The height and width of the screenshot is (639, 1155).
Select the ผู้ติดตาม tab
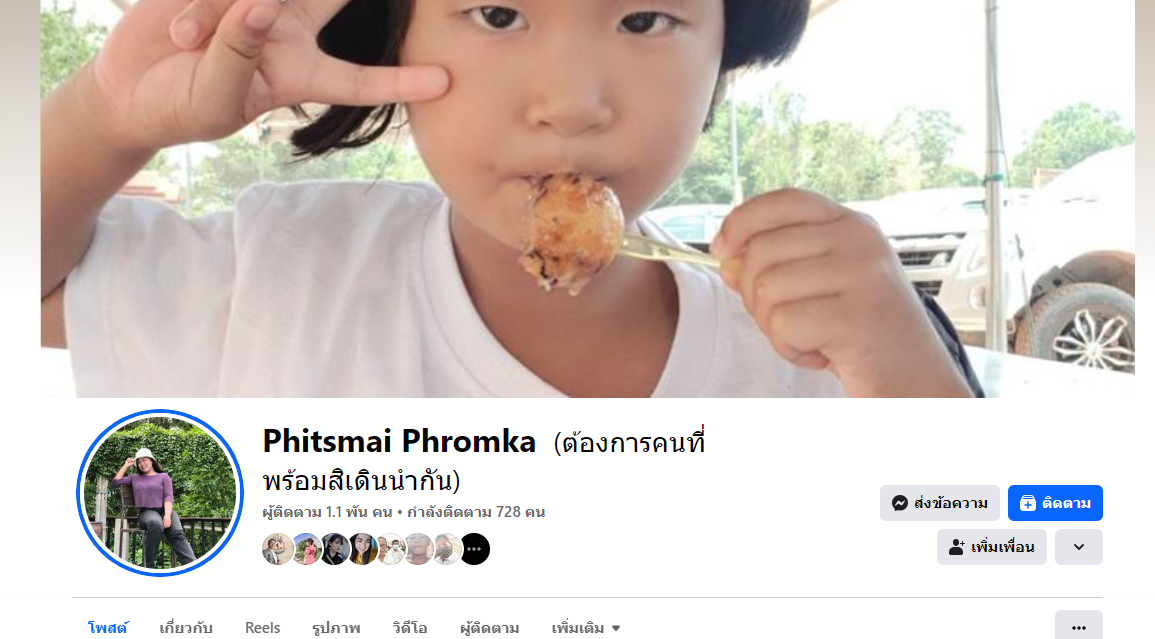coord(489,628)
